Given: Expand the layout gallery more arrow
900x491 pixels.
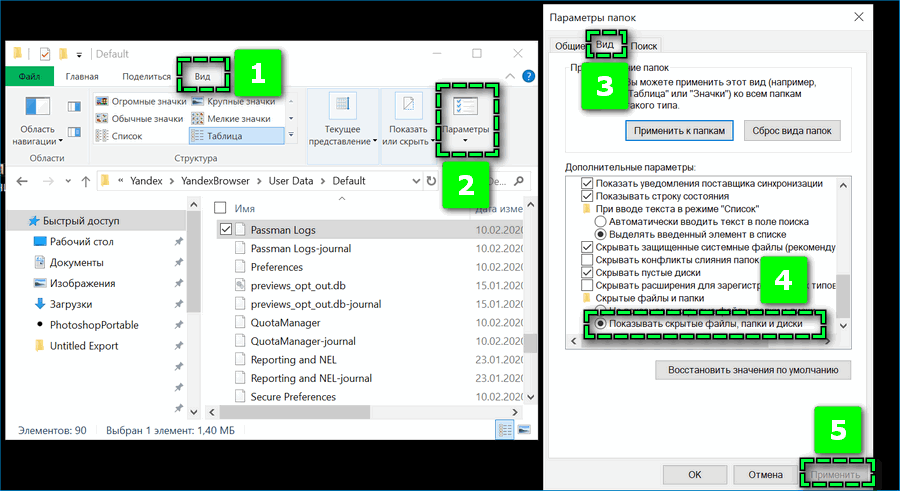Looking at the screenshot, I should tap(291, 135).
